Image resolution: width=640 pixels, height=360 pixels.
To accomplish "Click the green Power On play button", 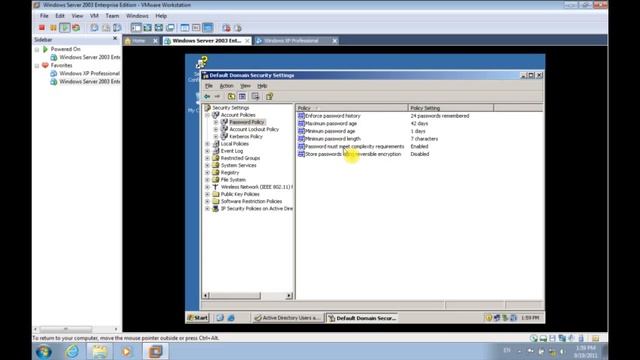I will pos(64,28).
